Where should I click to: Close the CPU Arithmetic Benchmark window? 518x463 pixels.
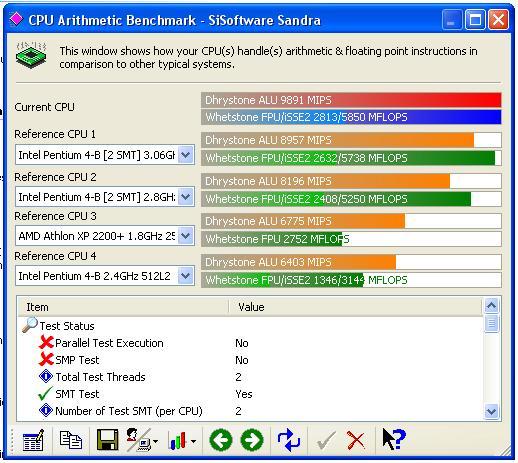tap(498, 19)
